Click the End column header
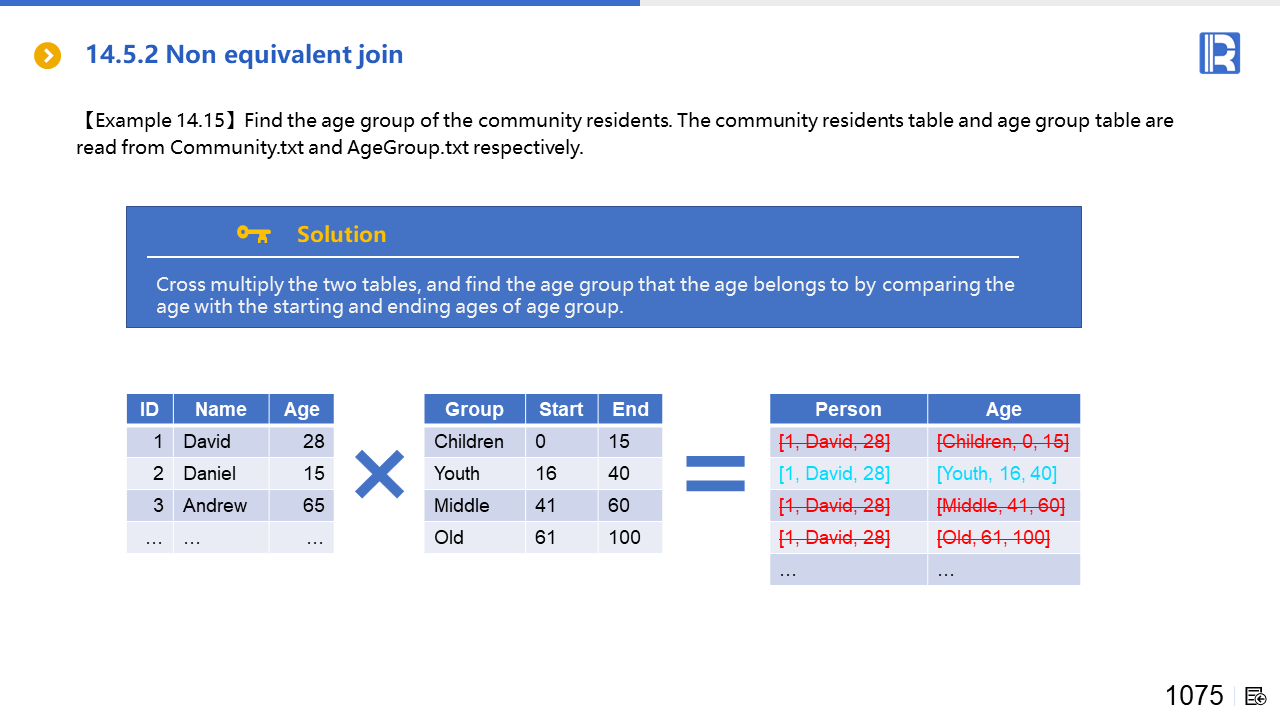1280x720 pixels. 630,409
